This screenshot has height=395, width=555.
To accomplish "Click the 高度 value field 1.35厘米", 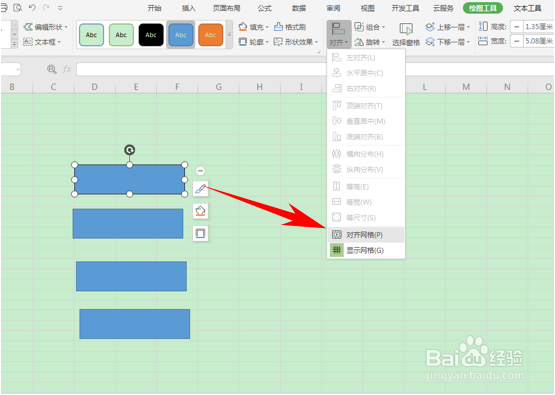I will click(x=538, y=27).
